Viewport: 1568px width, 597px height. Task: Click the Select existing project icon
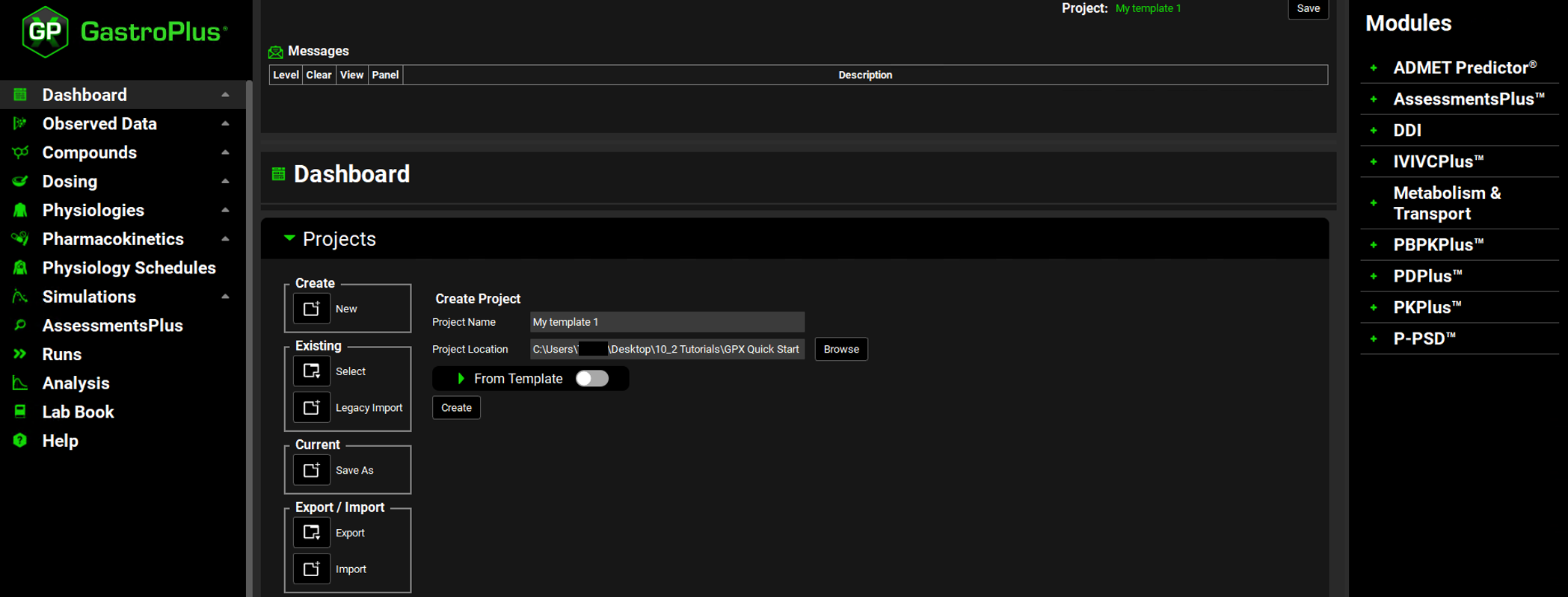coord(311,371)
